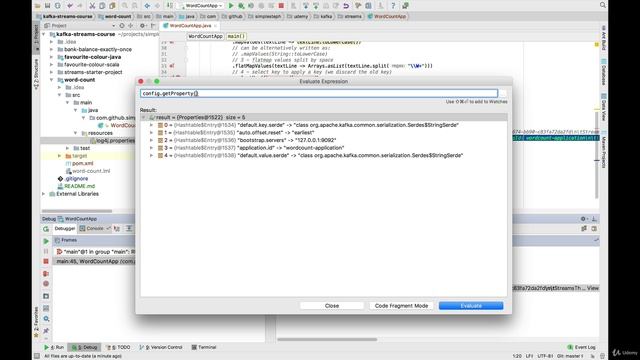640x360 pixels.
Task: Close the WordCountApp.java editor tab
Action: (215, 26)
